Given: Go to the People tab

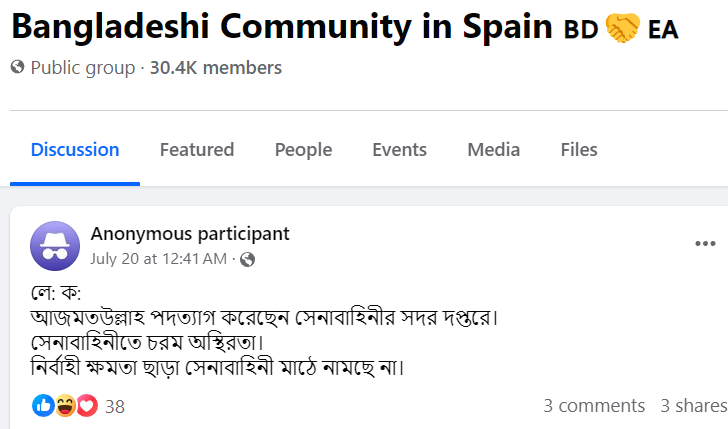Looking at the screenshot, I should click(303, 150).
